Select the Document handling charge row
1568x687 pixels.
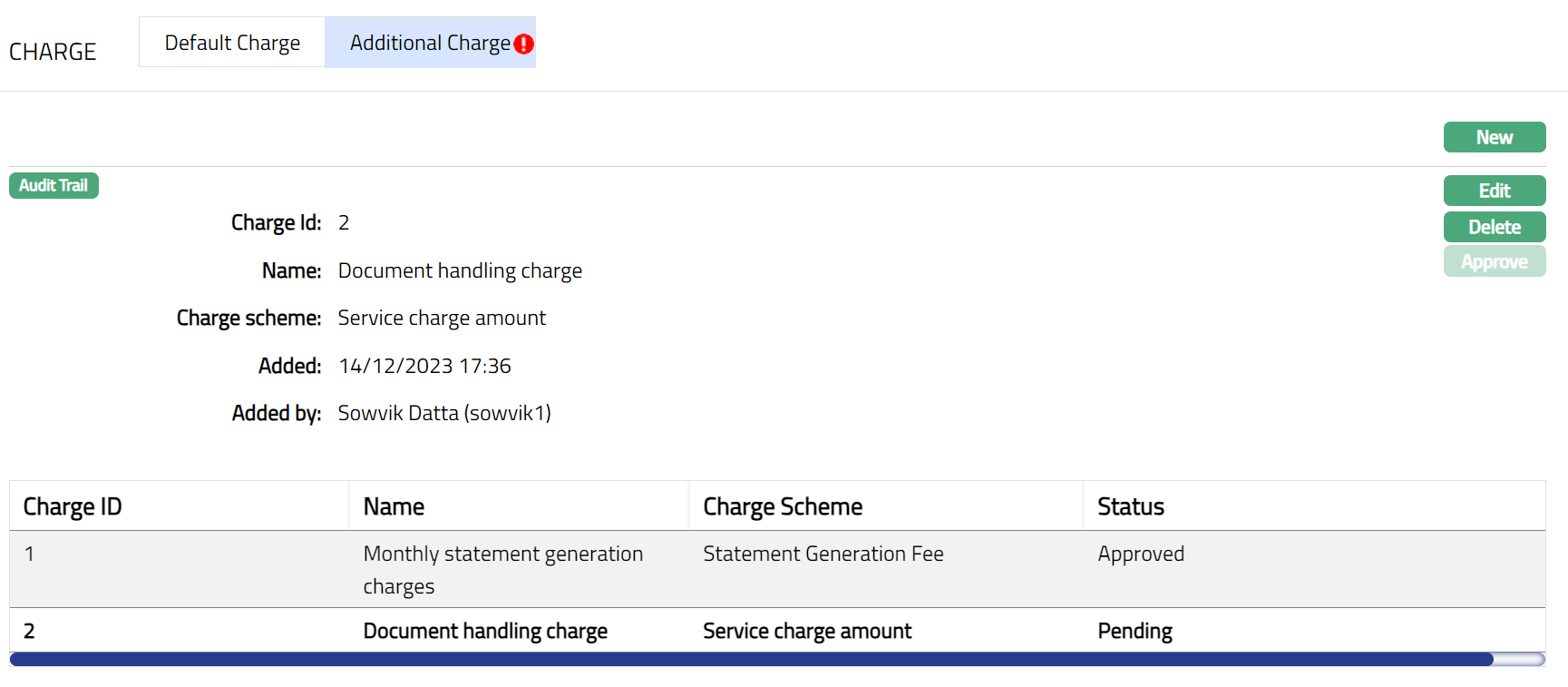(485, 631)
